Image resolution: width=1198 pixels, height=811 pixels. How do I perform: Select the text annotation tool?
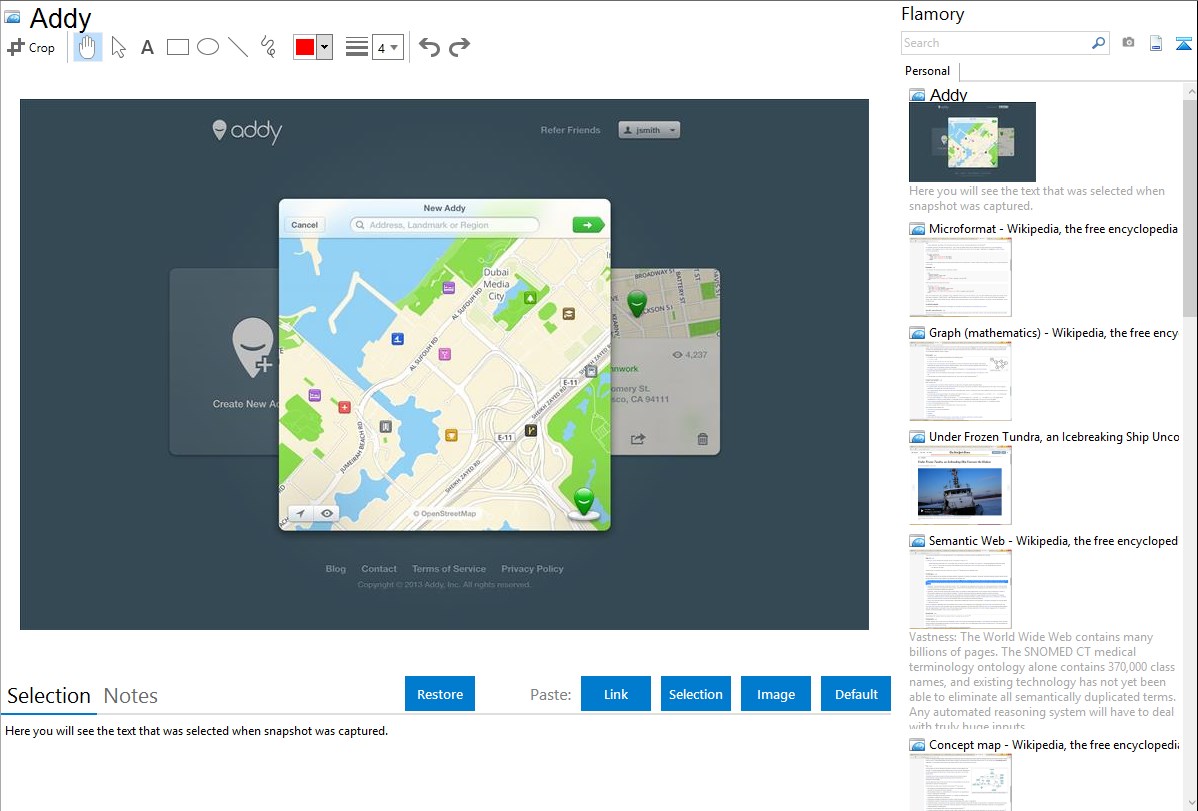point(147,47)
